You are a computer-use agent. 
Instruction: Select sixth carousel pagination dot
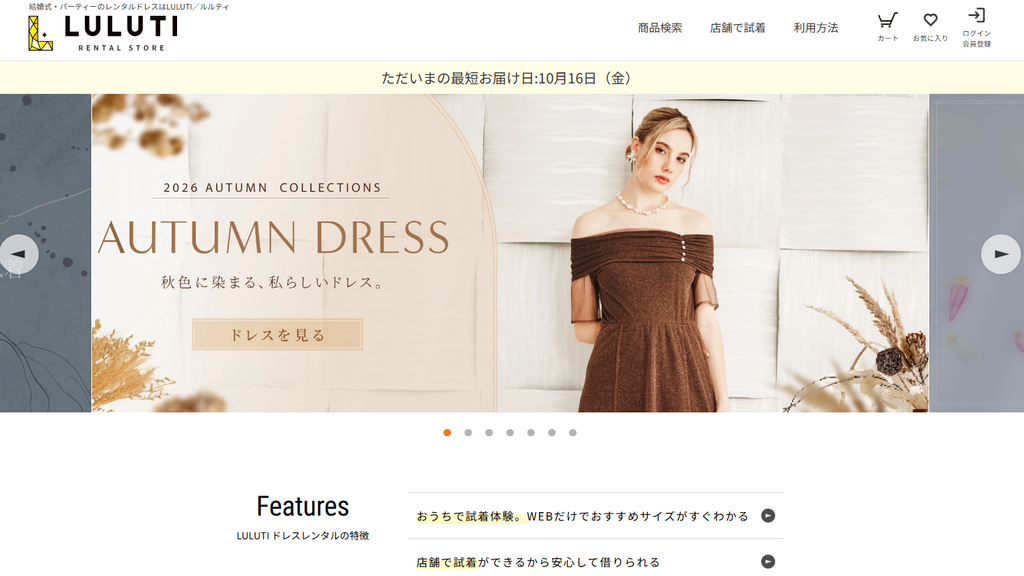552,432
